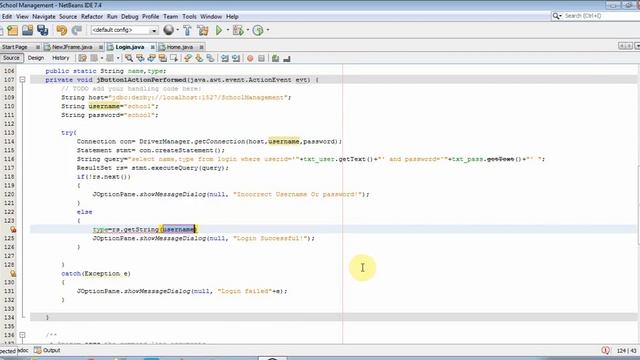640x360 pixels.
Task: Click the Debug Project icon
Action: point(238,30)
